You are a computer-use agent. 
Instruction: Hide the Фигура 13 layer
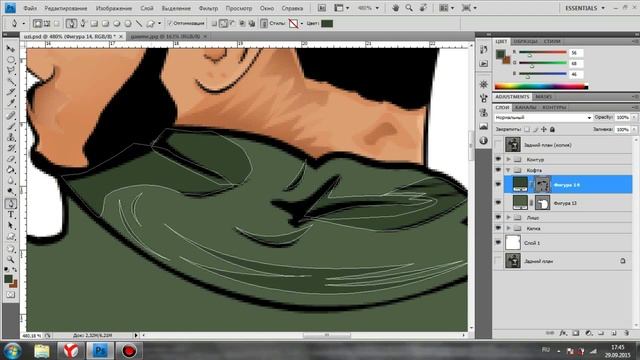point(498,203)
